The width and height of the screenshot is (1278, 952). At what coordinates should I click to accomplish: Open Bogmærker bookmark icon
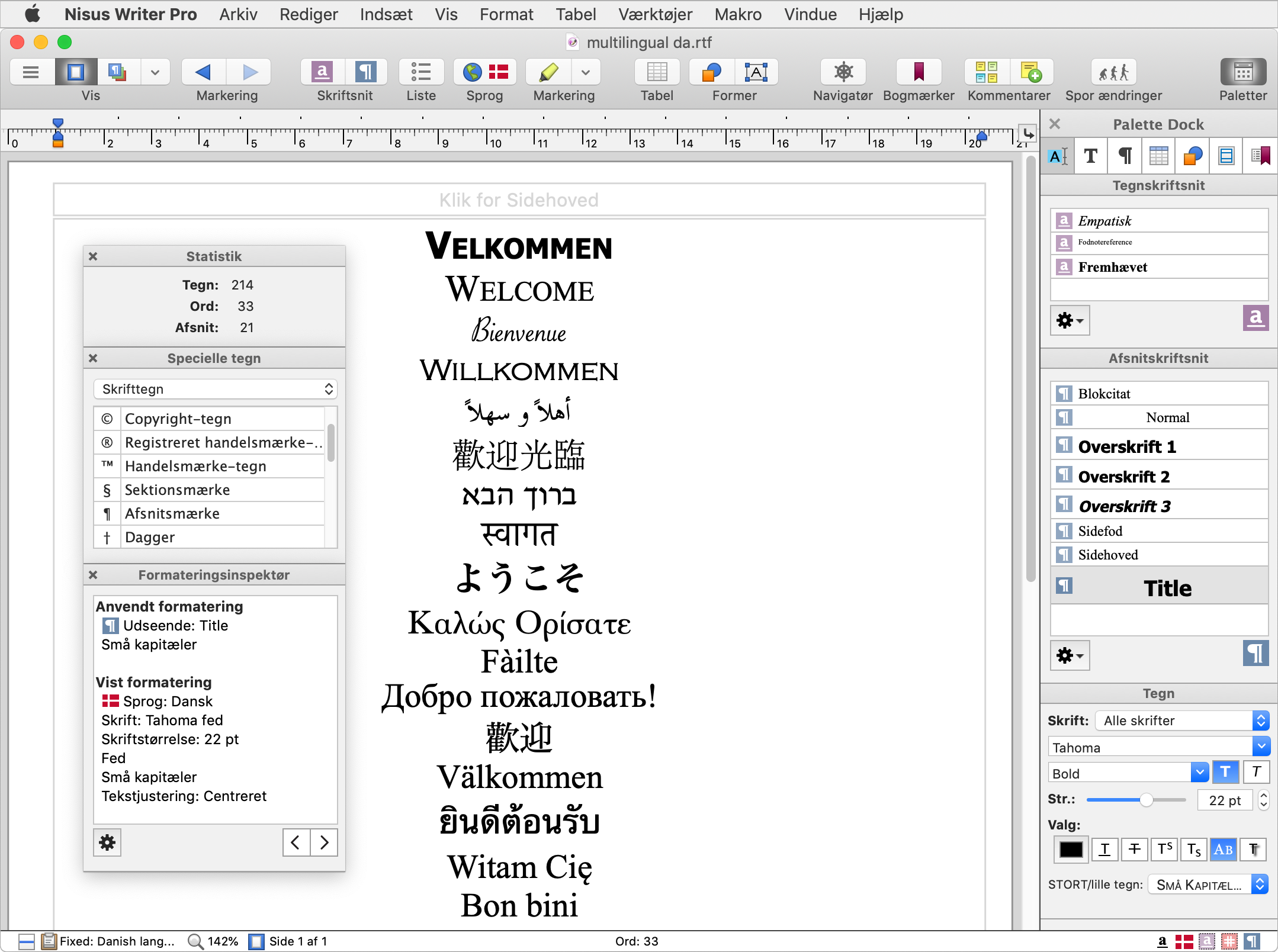coord(919,72)
